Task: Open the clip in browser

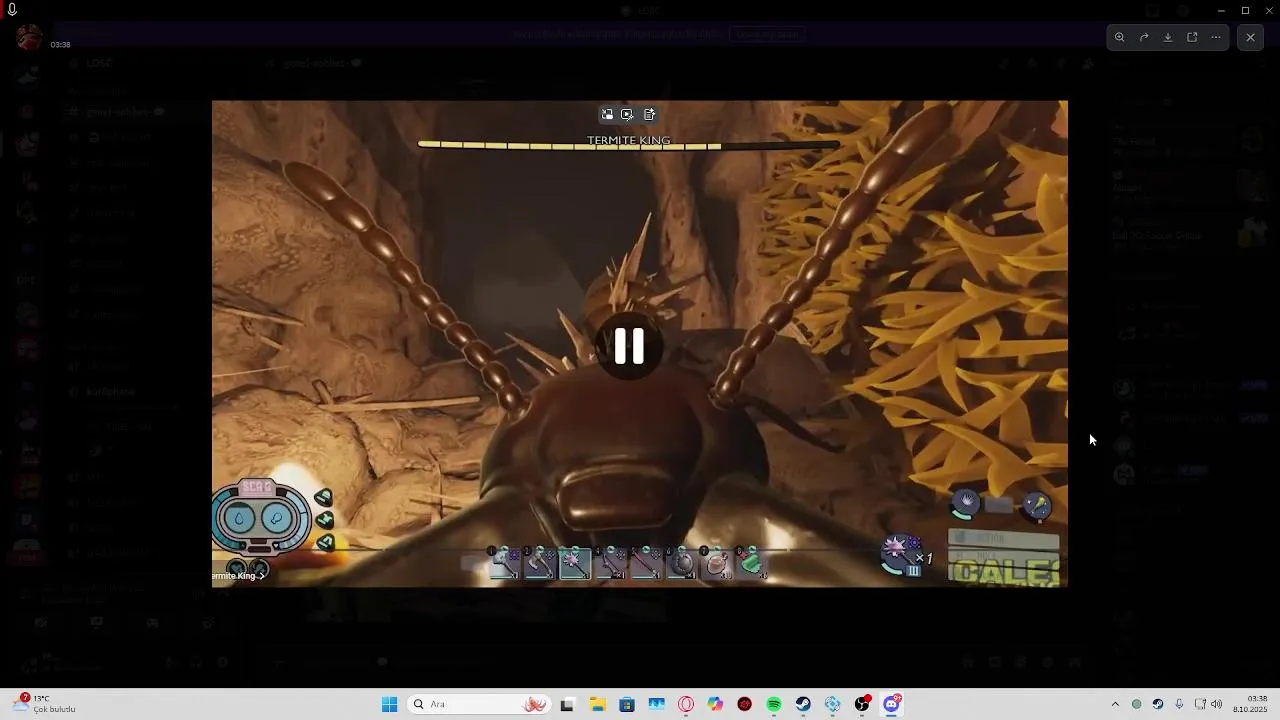Action: coord(1192,37)
